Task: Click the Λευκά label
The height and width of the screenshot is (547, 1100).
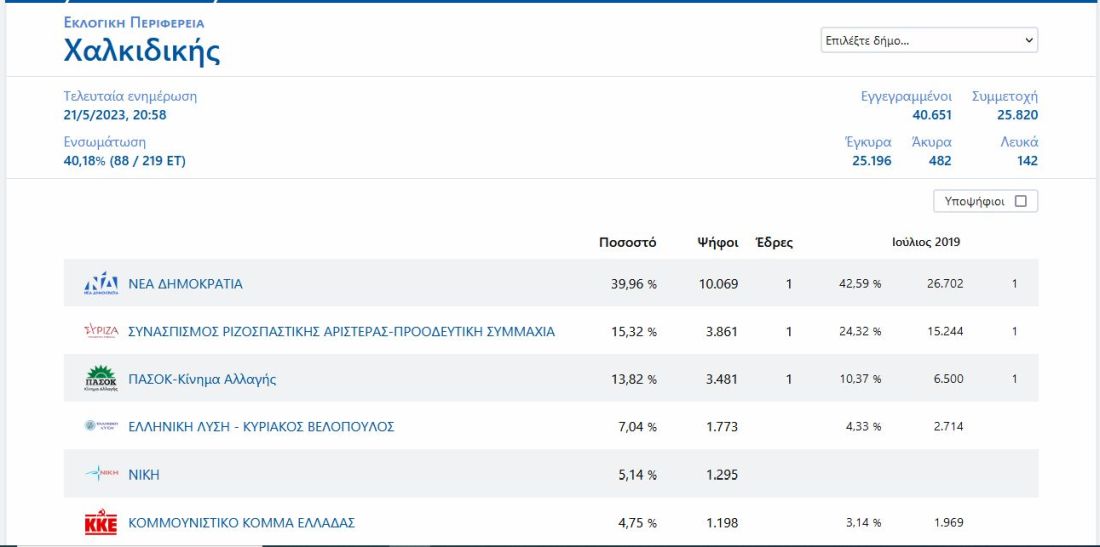Action: click(x=1019, y=142)
